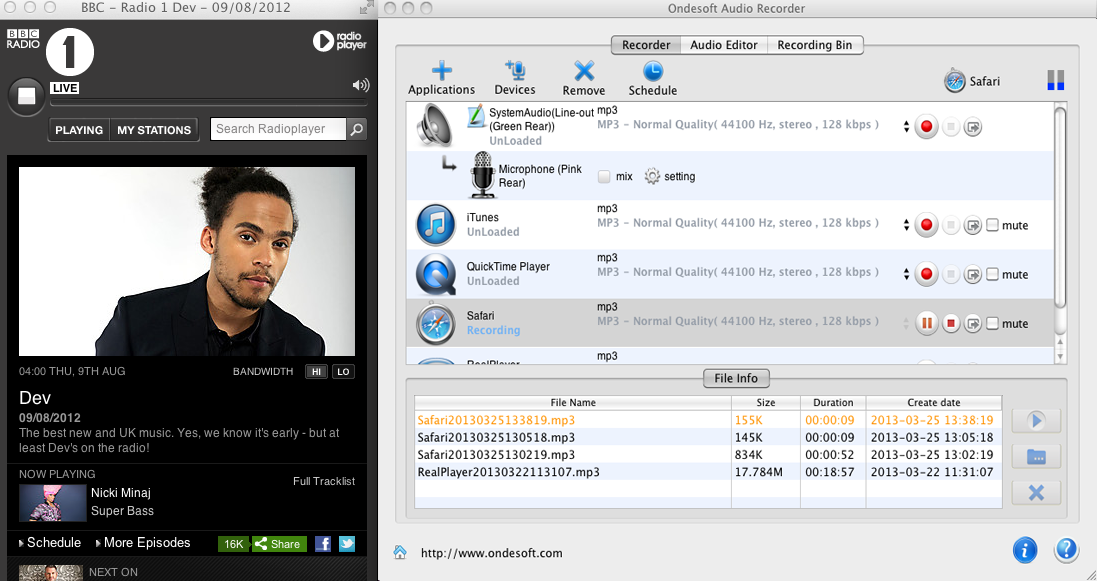Select HI bandwidth in Radioplayer
This screenshot has height=581, width=1097.
pos(316,372)
